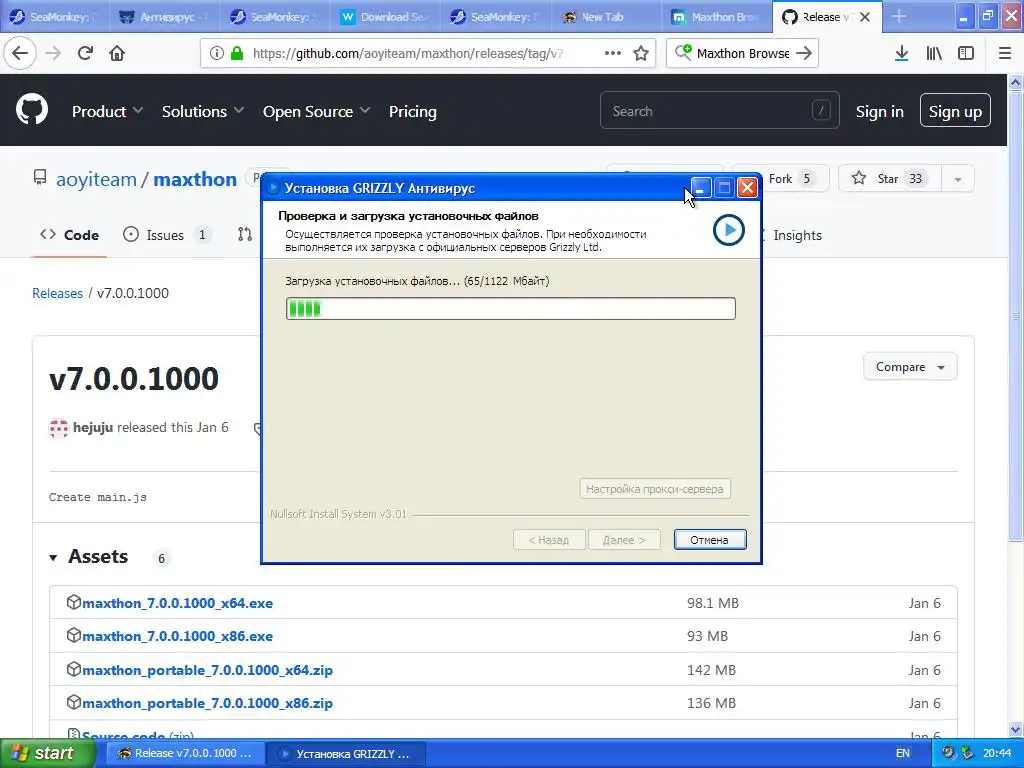
Task: Click the Grizzly round play logo in installer
Action: tap(728, 230)
